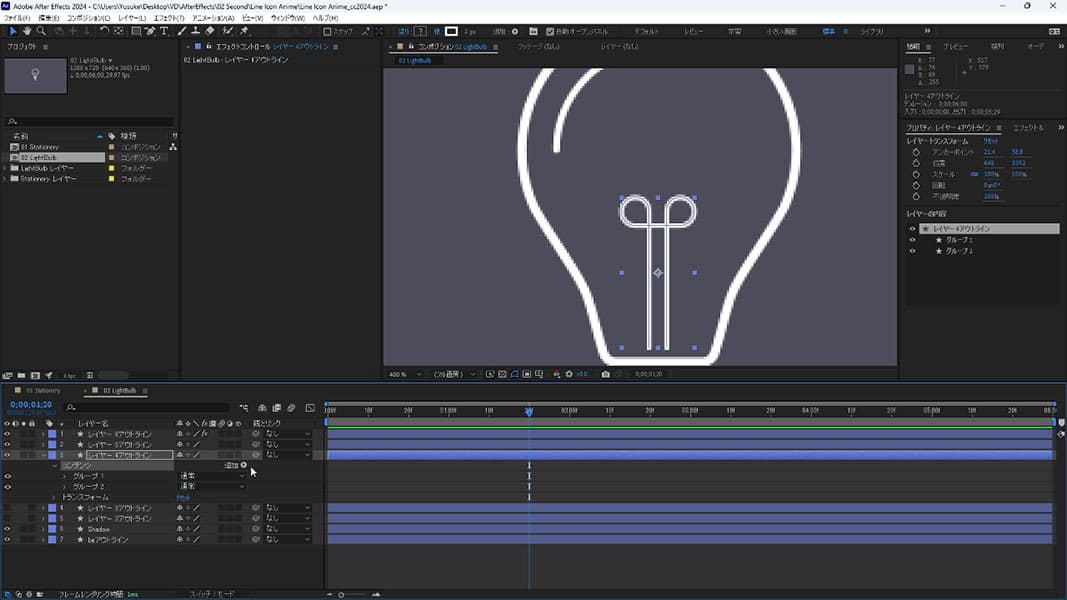Open Group 1 blend mode dropdown
Image resolution: width=1067 pixels, height=600 pixels.
[211, 476]
